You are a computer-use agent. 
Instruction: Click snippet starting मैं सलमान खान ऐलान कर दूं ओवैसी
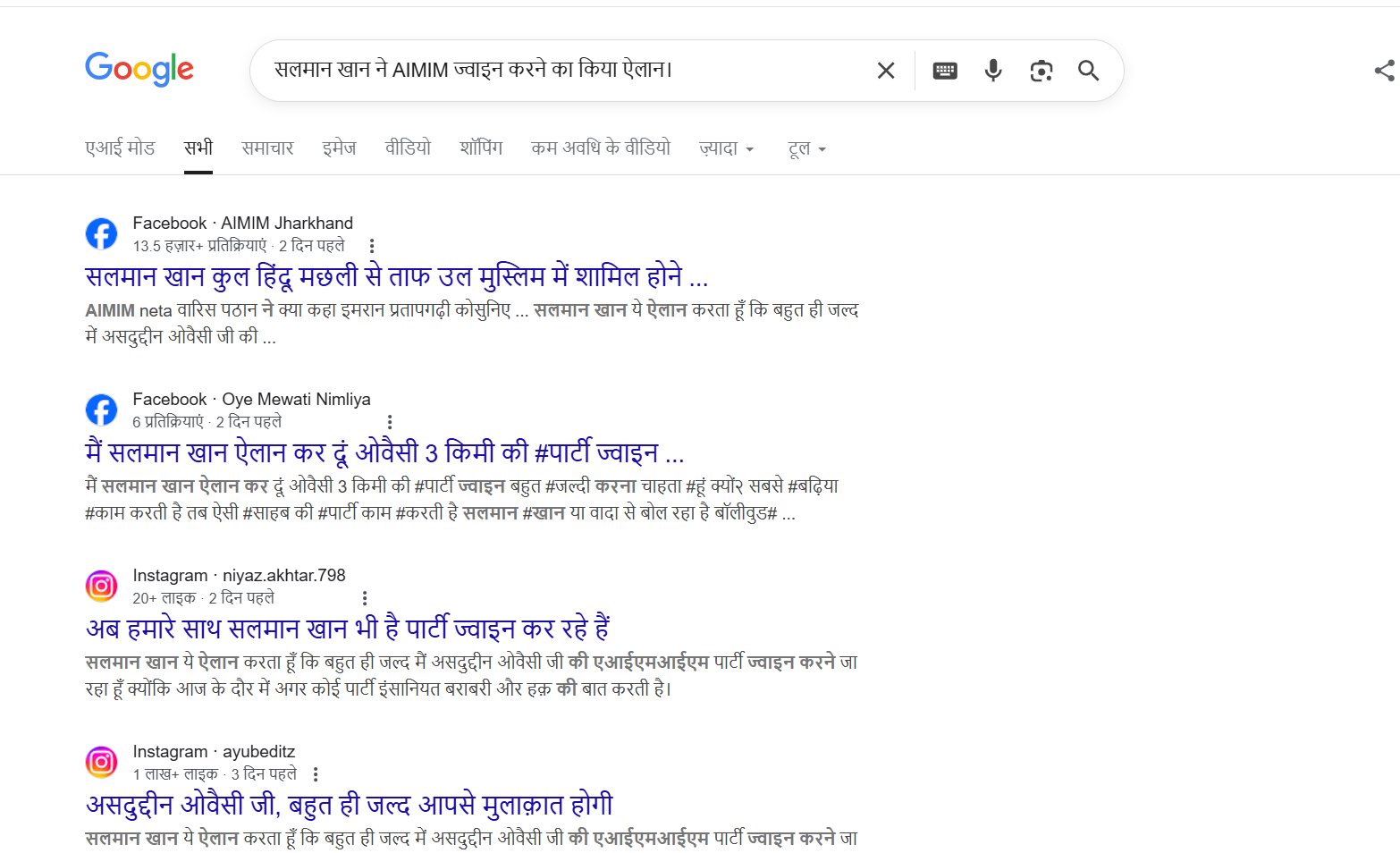pyautogui.click(x=462, y=499)
